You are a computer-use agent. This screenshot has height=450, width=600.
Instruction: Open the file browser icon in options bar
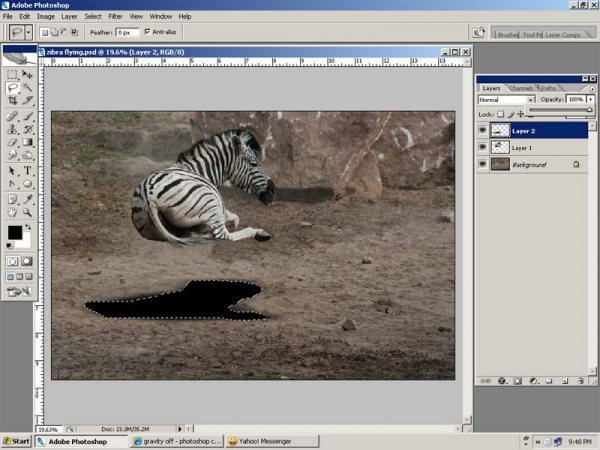479,33
